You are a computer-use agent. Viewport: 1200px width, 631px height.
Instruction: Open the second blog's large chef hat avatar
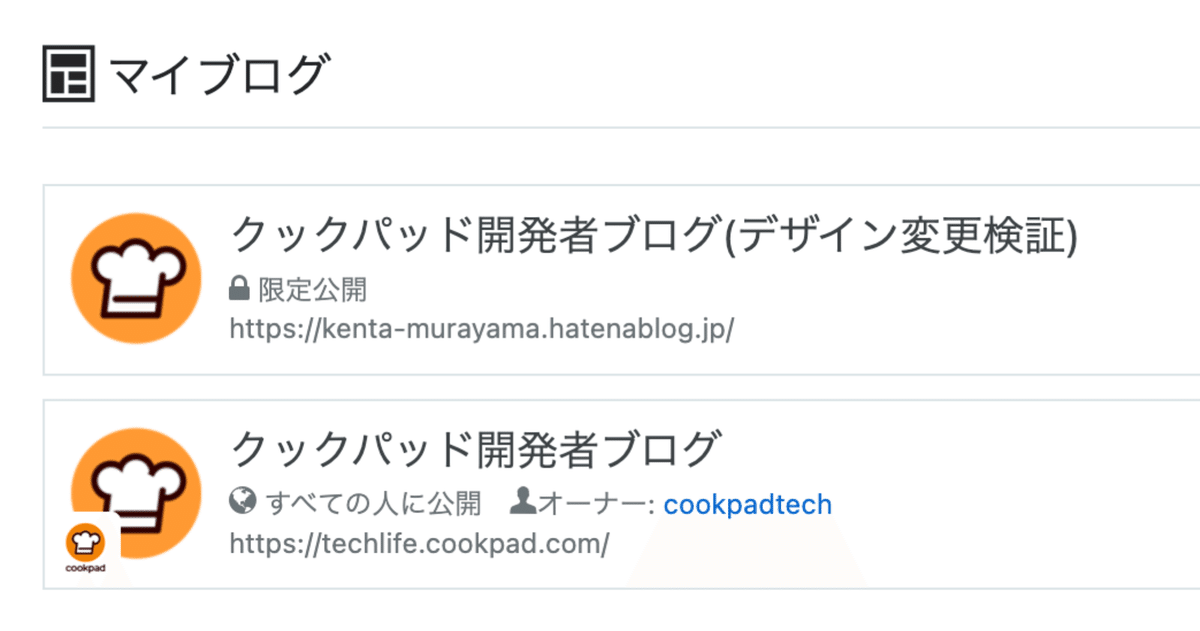[x=137, y=493]
